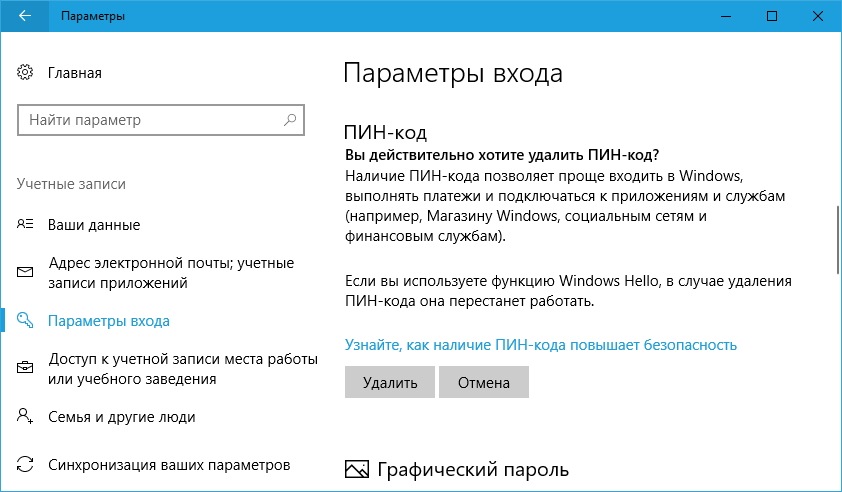Minimize the Параметры window

tap(725, 16)
